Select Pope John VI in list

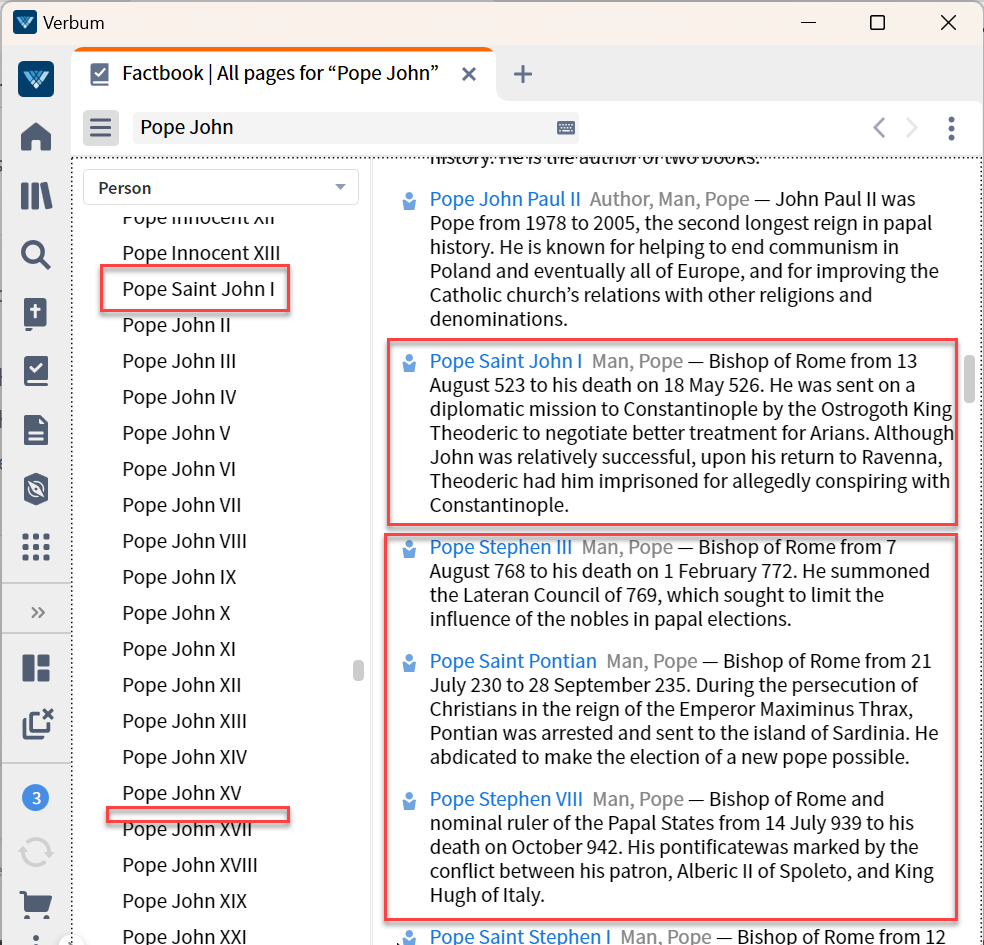[179, 469]
